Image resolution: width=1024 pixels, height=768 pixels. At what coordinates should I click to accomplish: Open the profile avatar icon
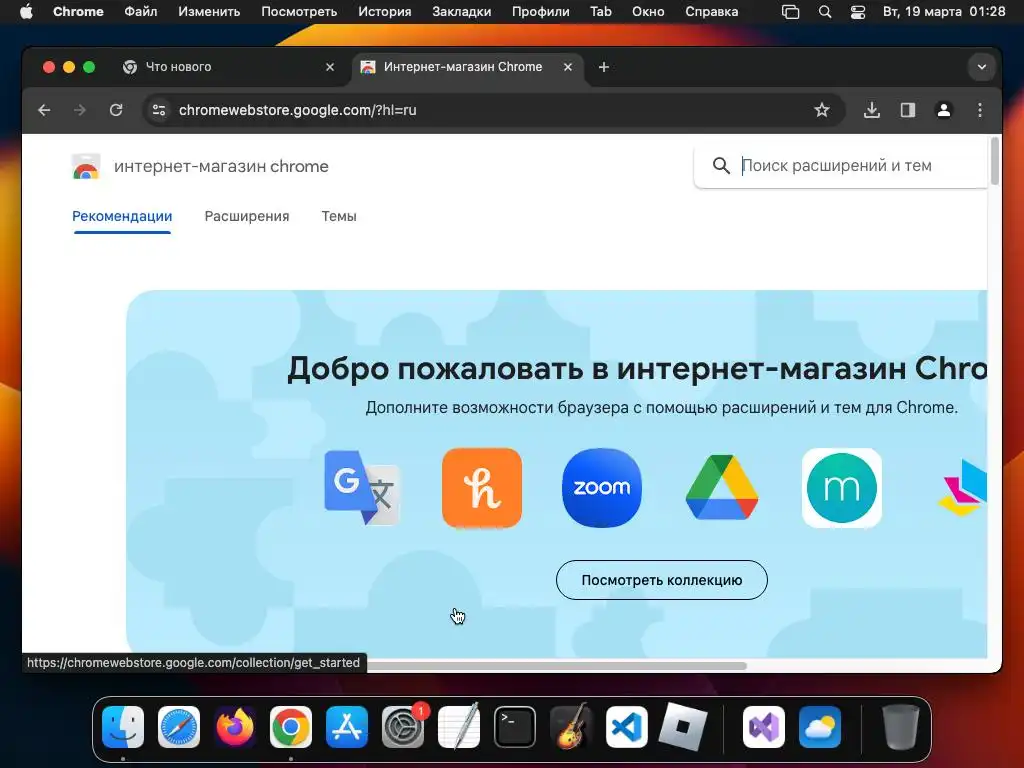tap(944, 110)
